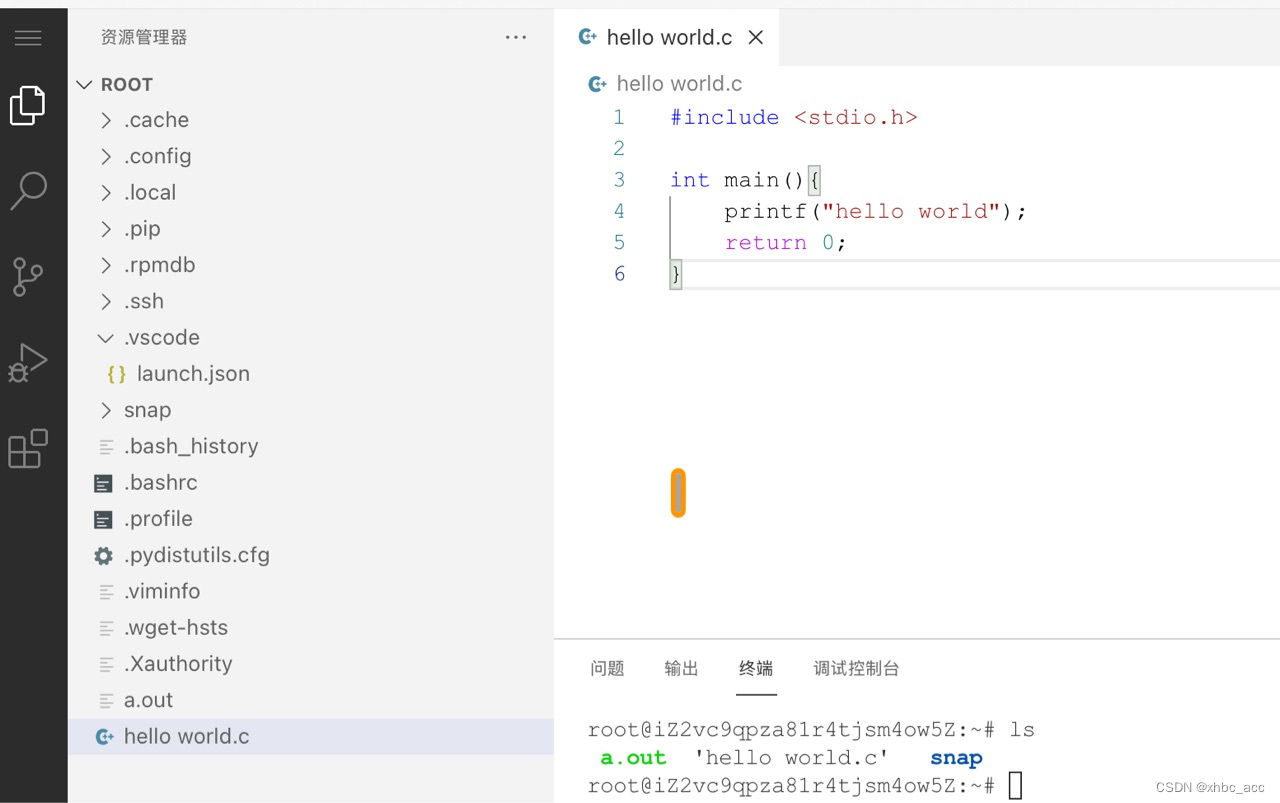This screenshot has height=803, width=1280.
Task: Click the a.out file icon
Action: pyautogui.click(x=106, y=700)
